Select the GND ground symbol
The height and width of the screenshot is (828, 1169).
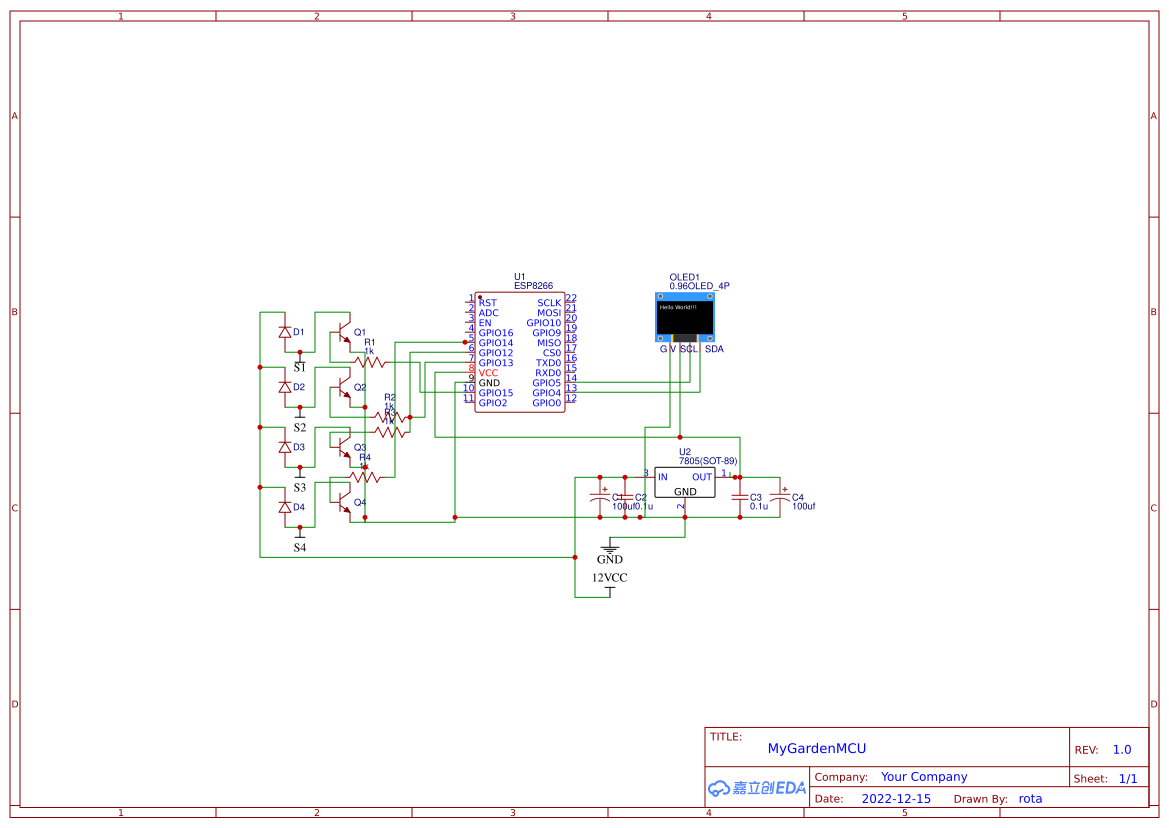[x=610, y=550]
